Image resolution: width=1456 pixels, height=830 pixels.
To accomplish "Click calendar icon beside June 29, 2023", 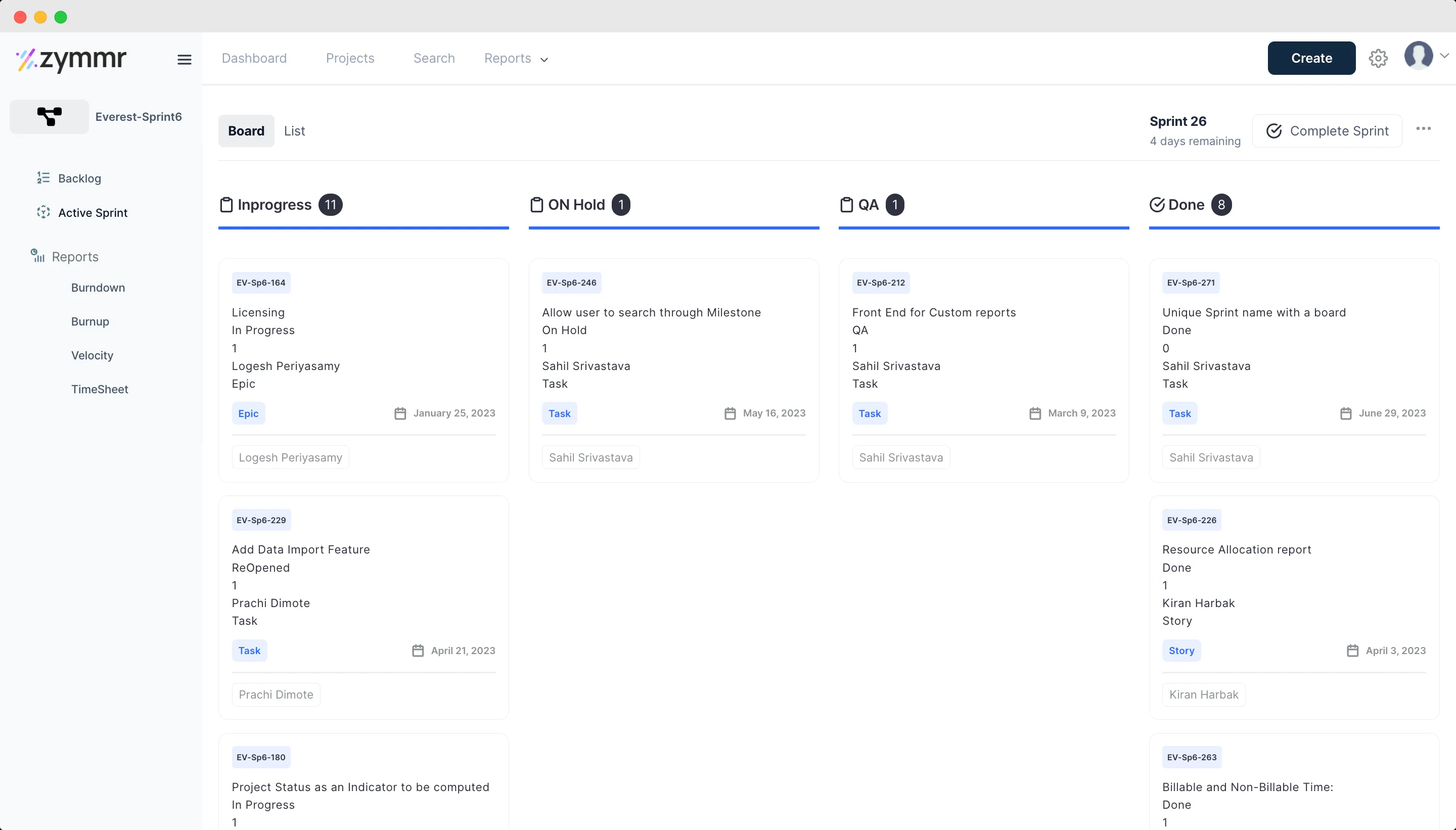I will point(1345,413).
